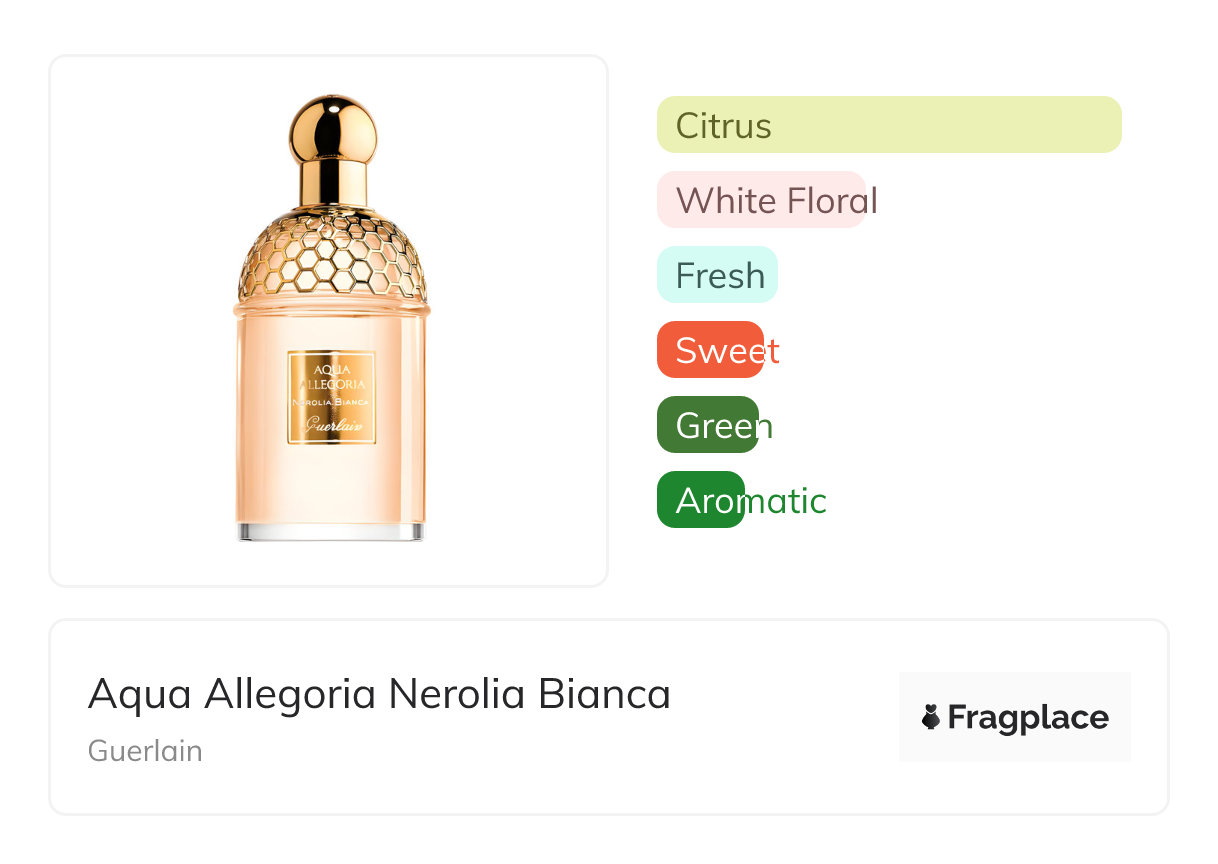Image resolution: width=1218 pixels, height=864 pixels.
Task: Click the Guerlain brand name below title
Action: coord(145,751)
